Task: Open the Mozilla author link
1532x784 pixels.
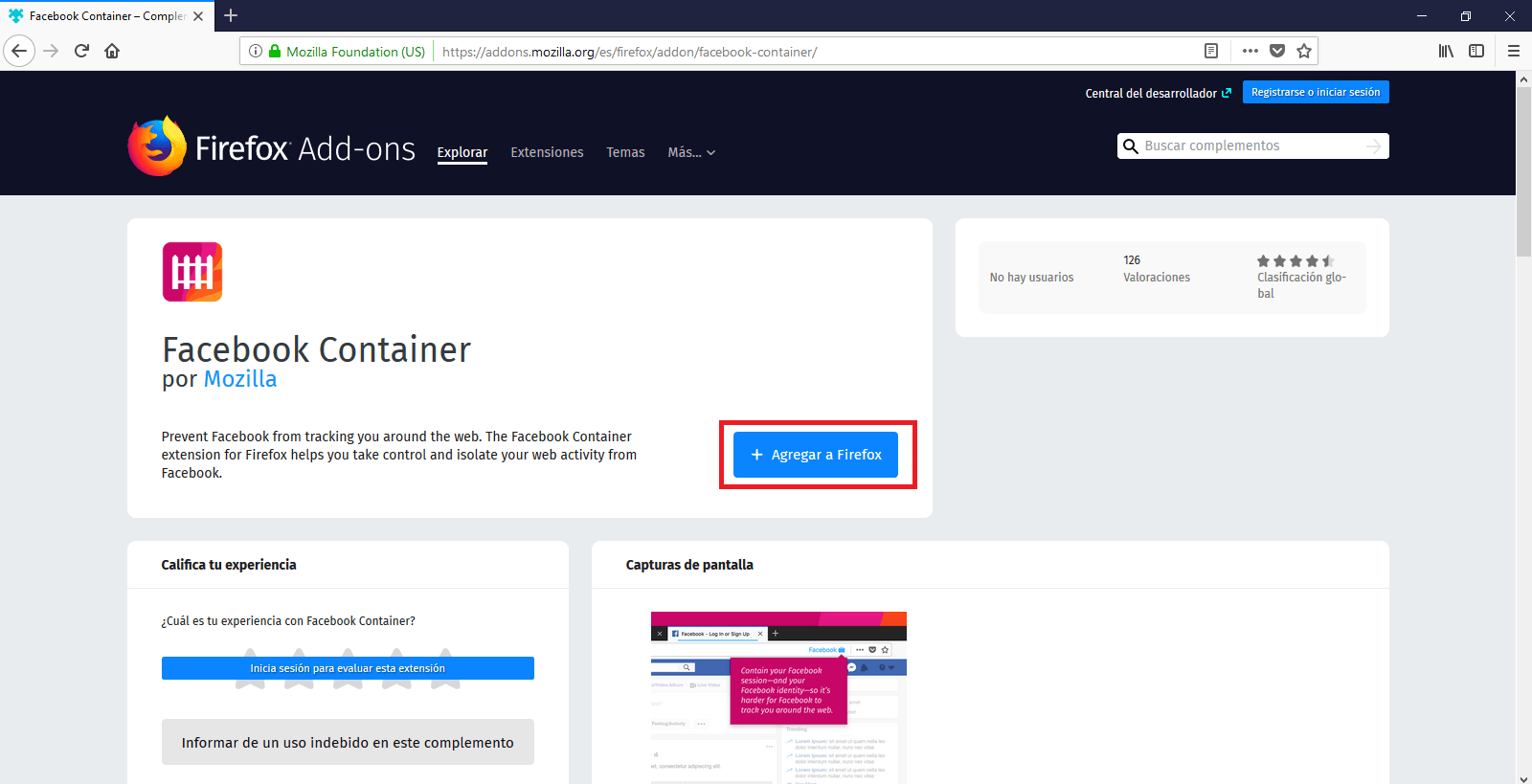Action: pyautogui.click(x=240, y=379)
